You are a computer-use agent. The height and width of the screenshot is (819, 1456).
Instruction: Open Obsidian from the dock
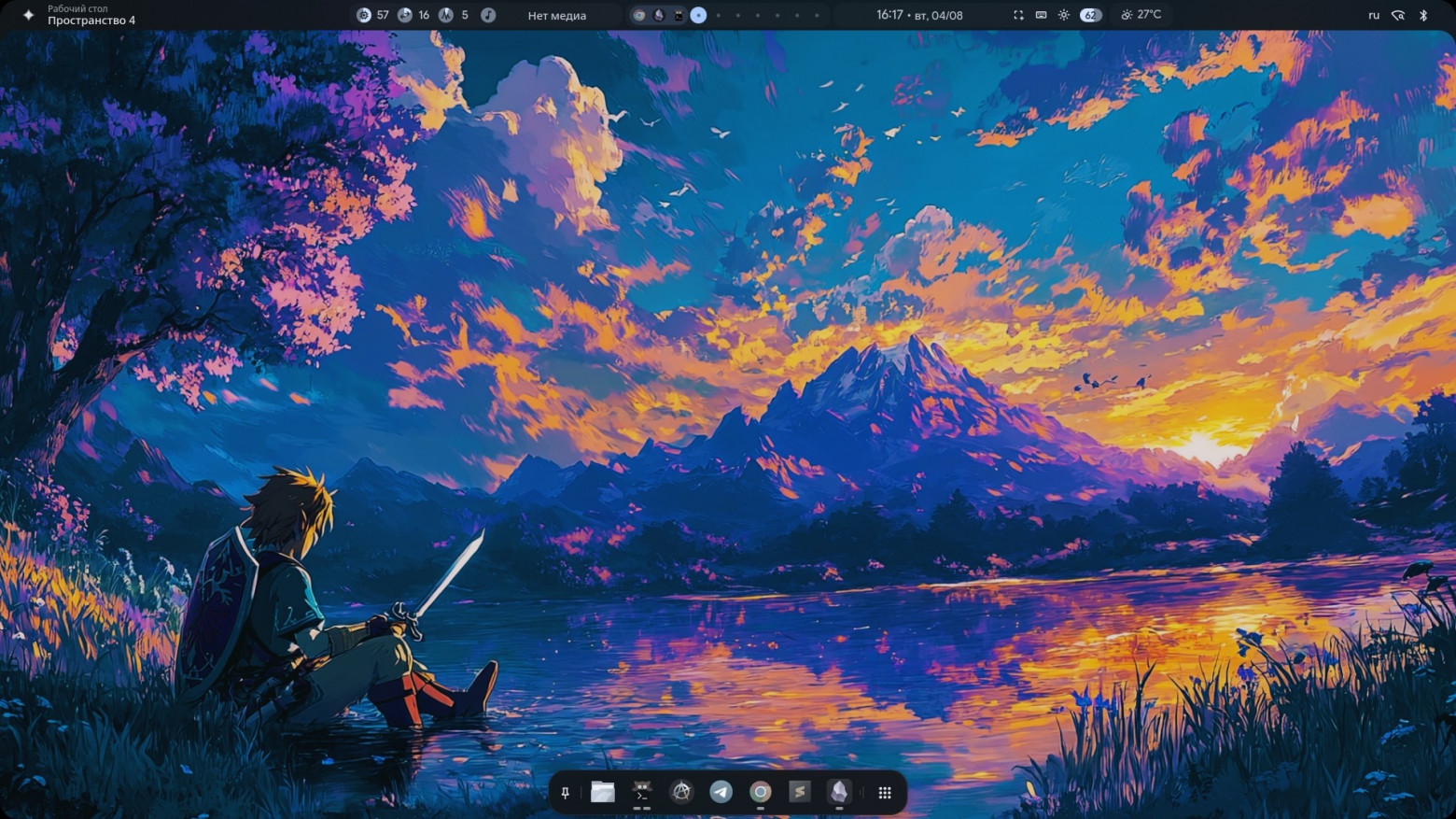[x=839, y=792]
